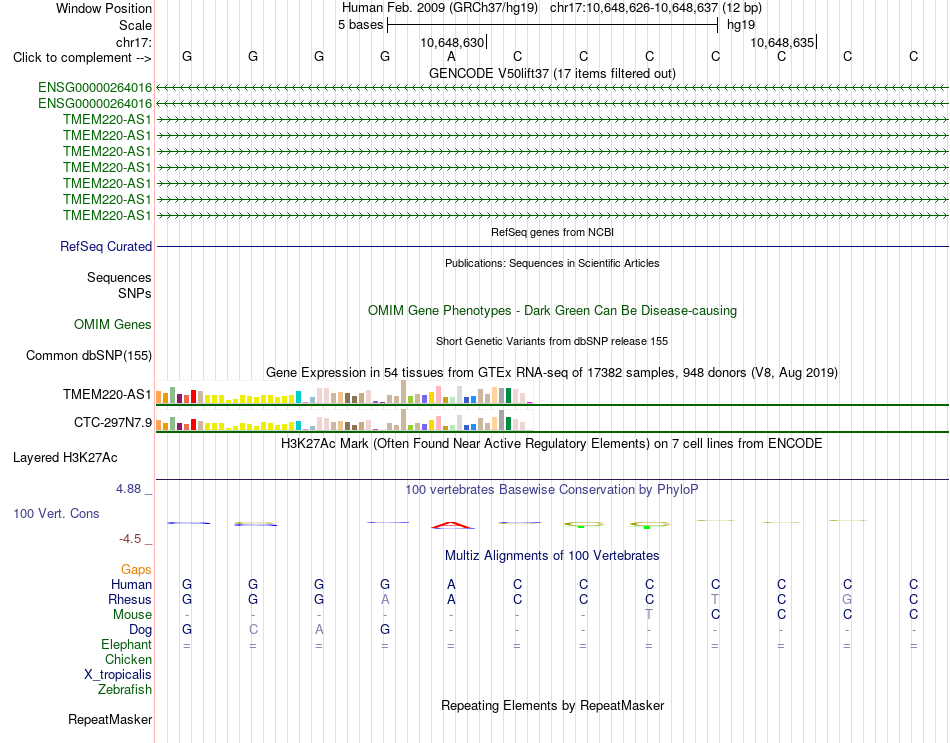Open the RefSeq Curated track label
The height and width of the screenshot is (743, 950).
pos(105,247)
